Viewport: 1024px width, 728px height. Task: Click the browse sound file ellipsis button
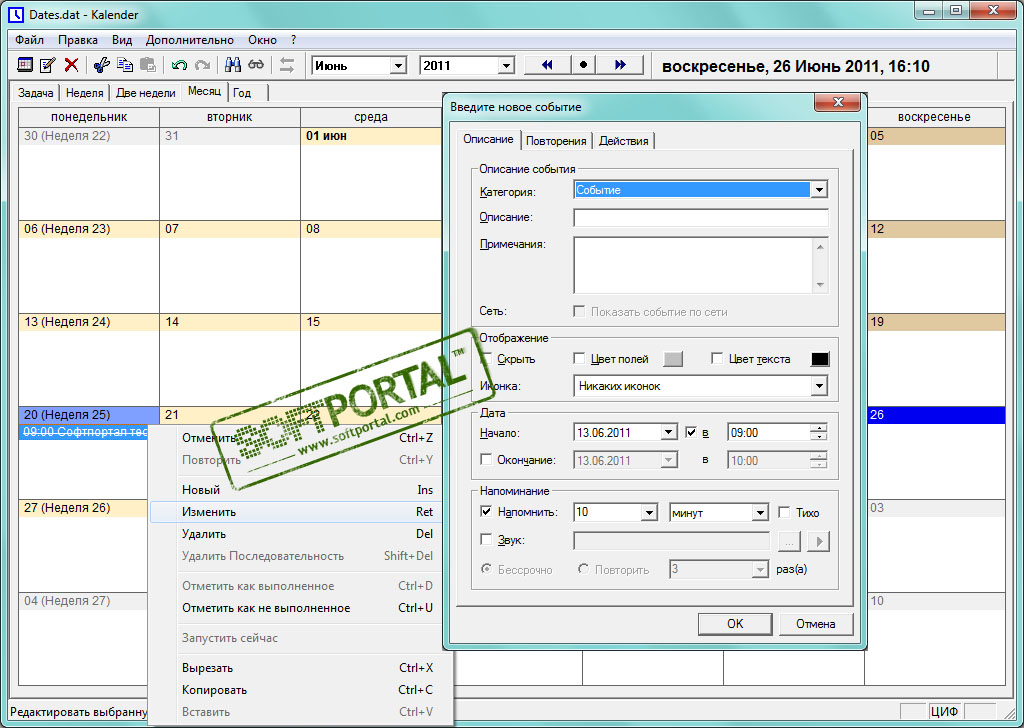point(790,541)
